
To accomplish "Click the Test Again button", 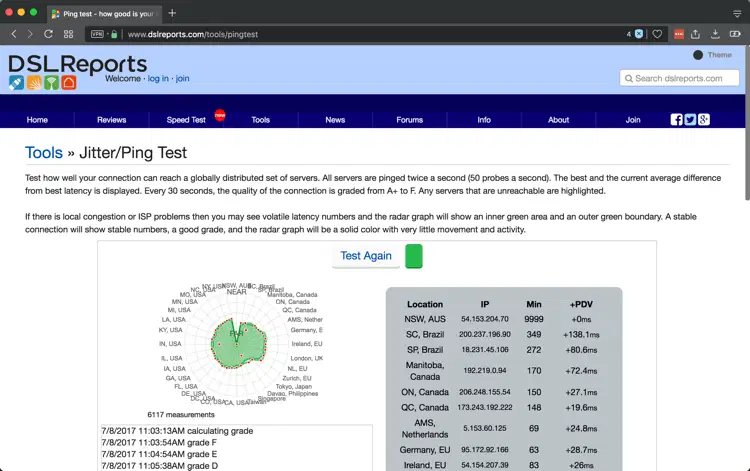I will 366,256.
